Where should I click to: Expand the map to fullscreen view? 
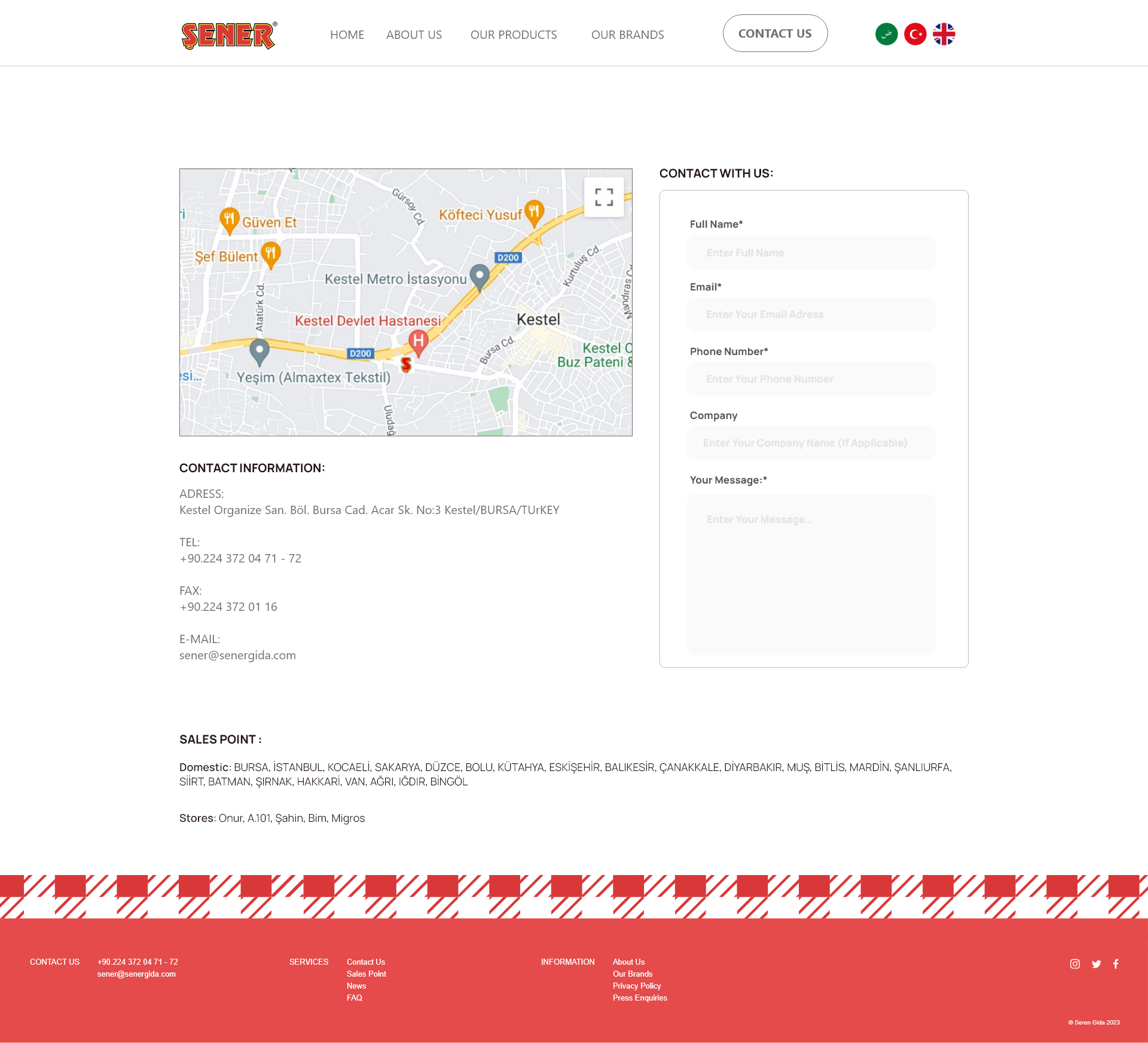click(604, 197)
